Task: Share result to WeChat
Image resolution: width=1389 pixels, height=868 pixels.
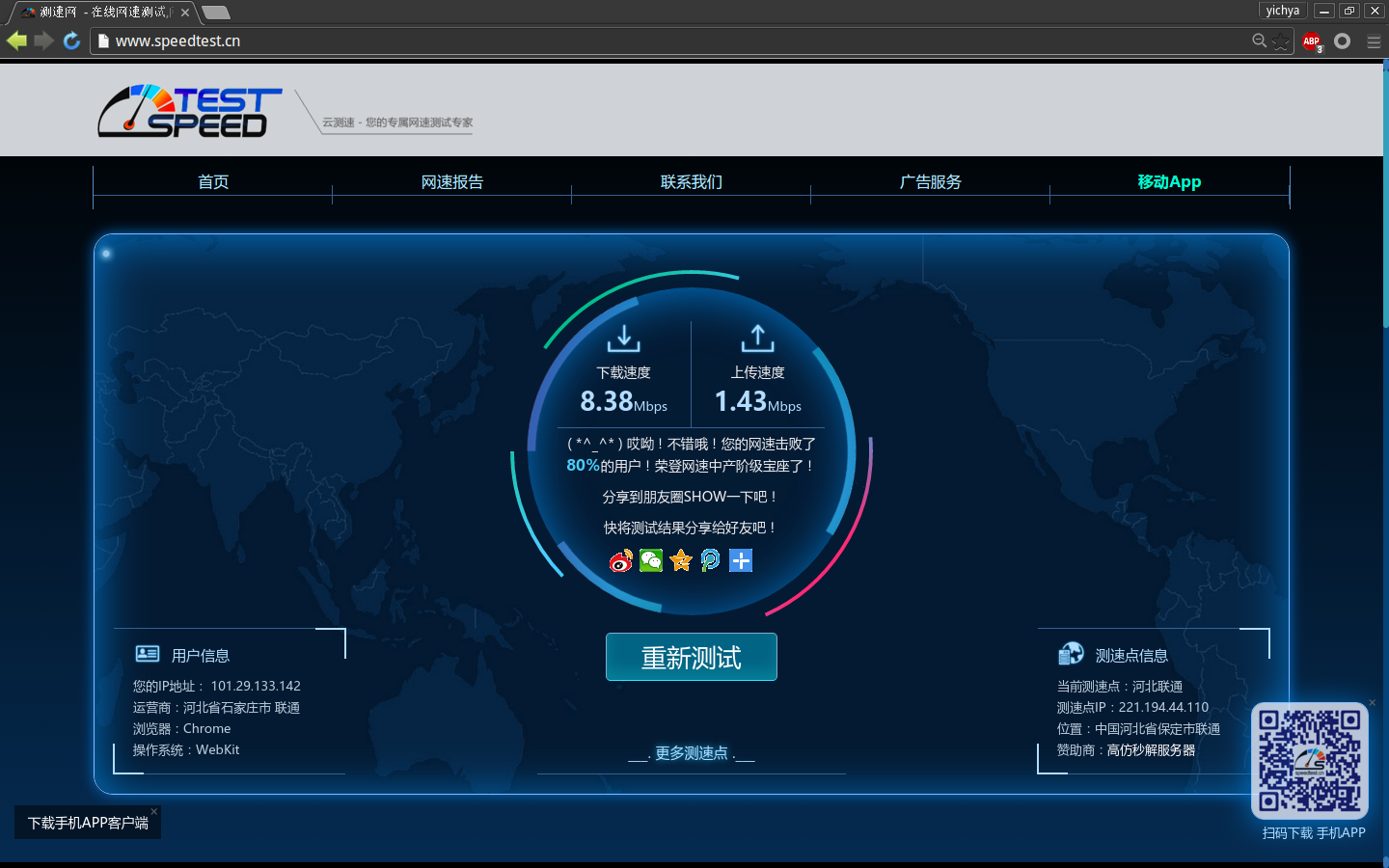Action: click(x=651, y=560)
